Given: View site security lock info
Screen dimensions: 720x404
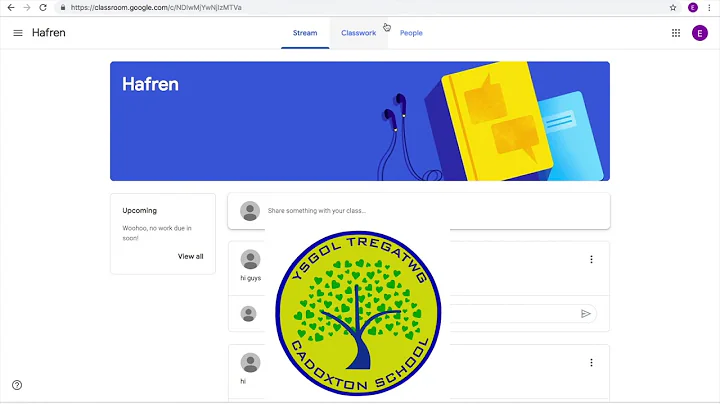Looking at the screenshot, I should [x=63, y=7].
